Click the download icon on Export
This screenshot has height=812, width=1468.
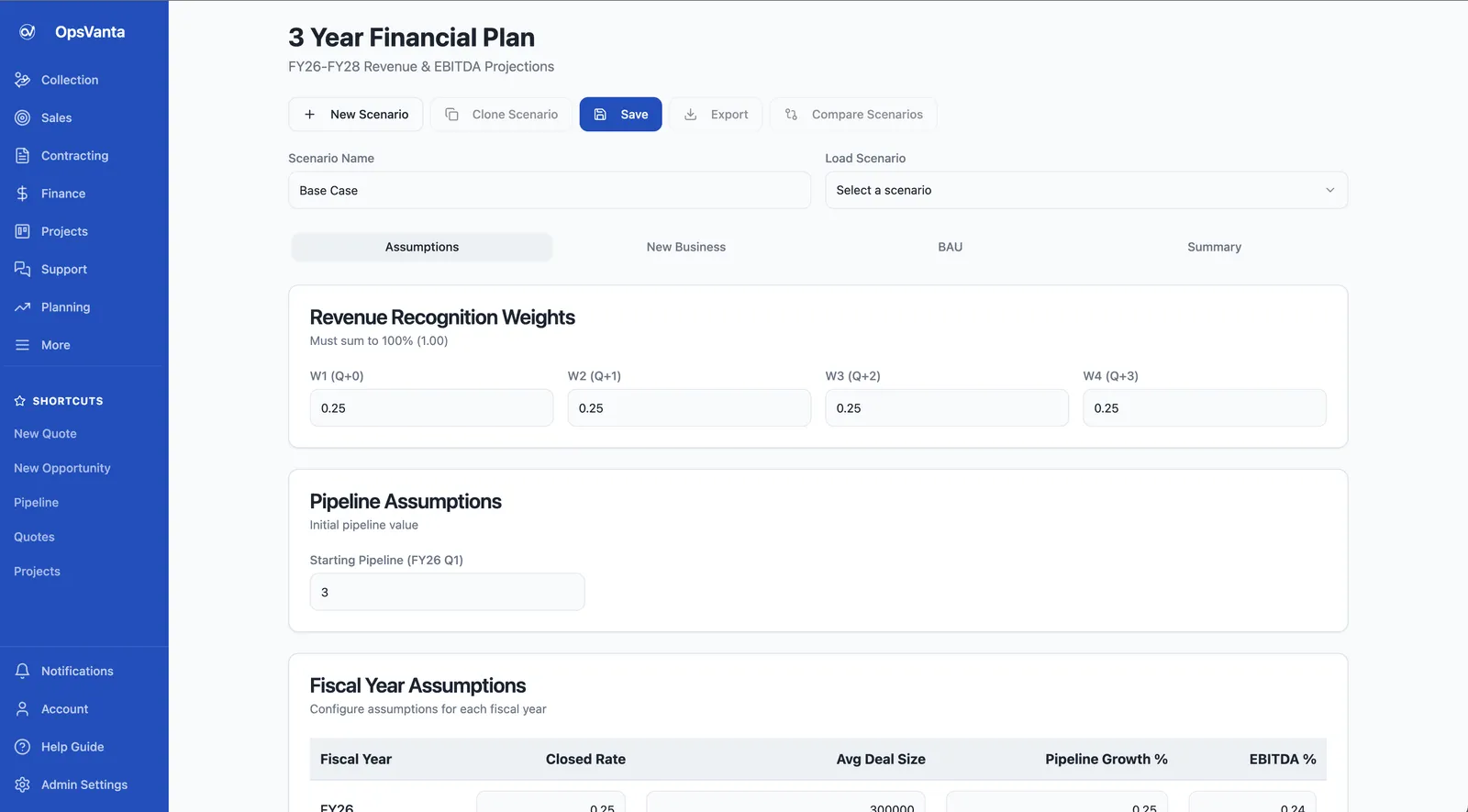(x=690, y=115)
